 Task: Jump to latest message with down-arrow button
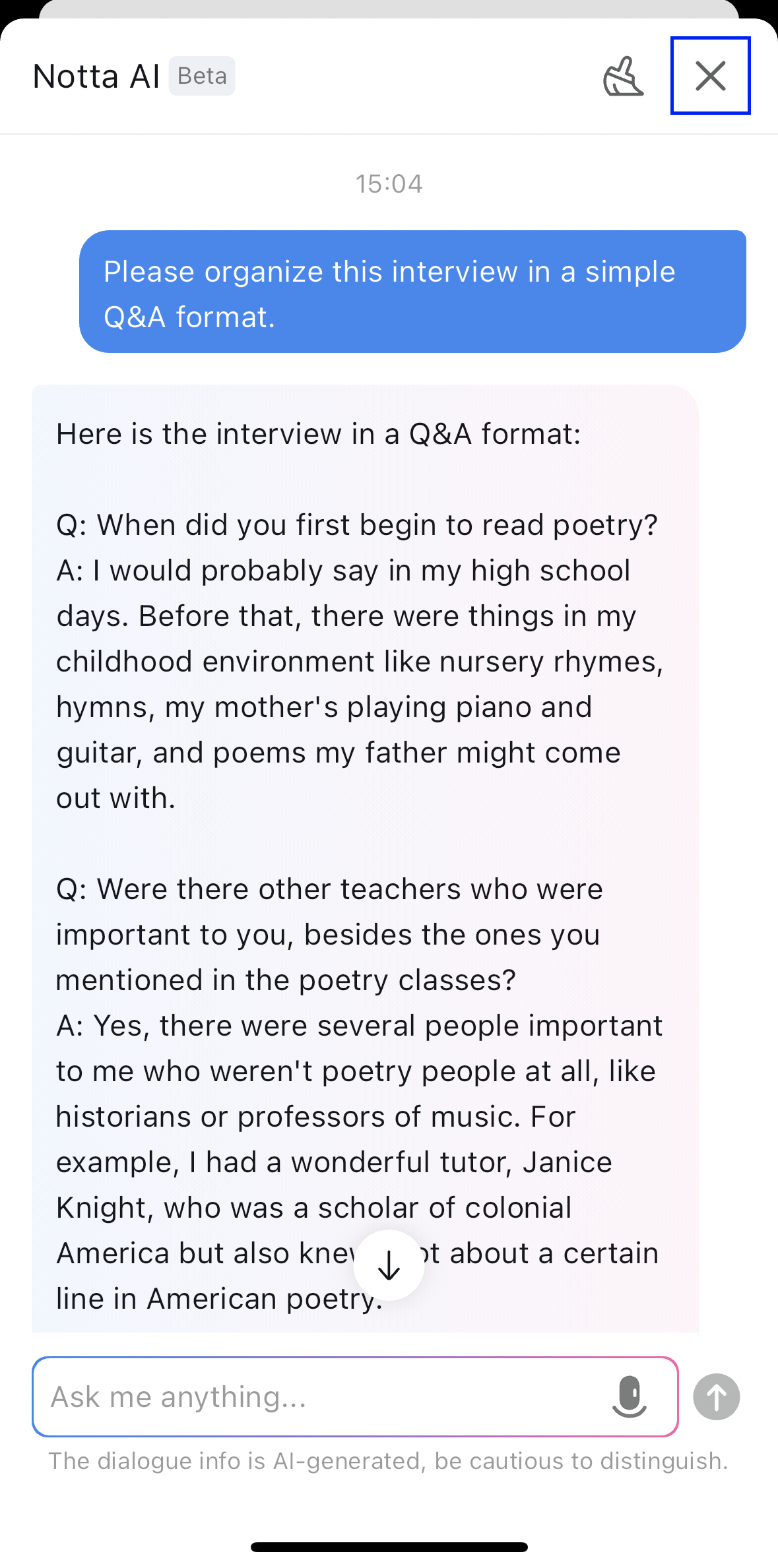(x=389, y=1265)
